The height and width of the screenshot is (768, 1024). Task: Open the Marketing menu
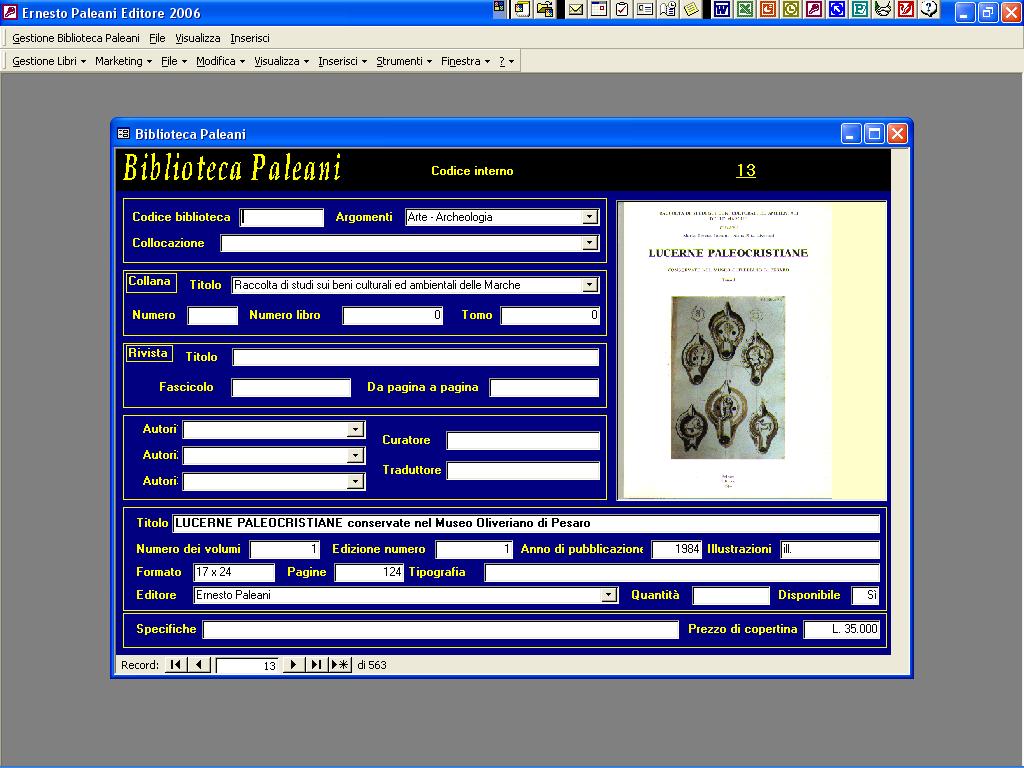(x=123, y=61)
